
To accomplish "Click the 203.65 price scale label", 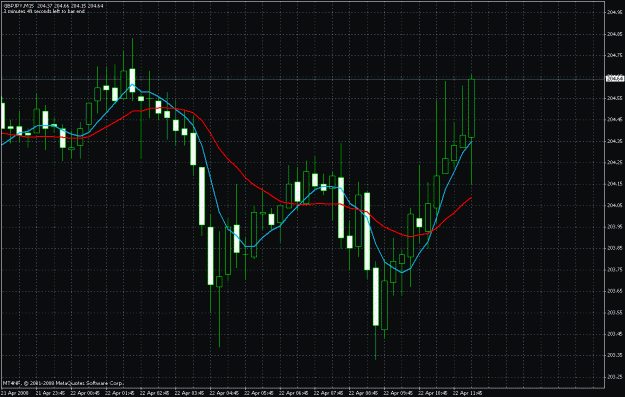I will coord(615,291).
